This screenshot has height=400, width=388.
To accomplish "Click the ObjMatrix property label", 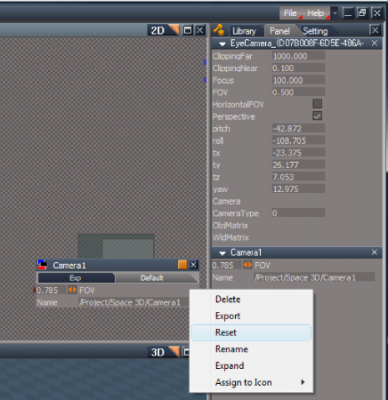I will [231, 226].
